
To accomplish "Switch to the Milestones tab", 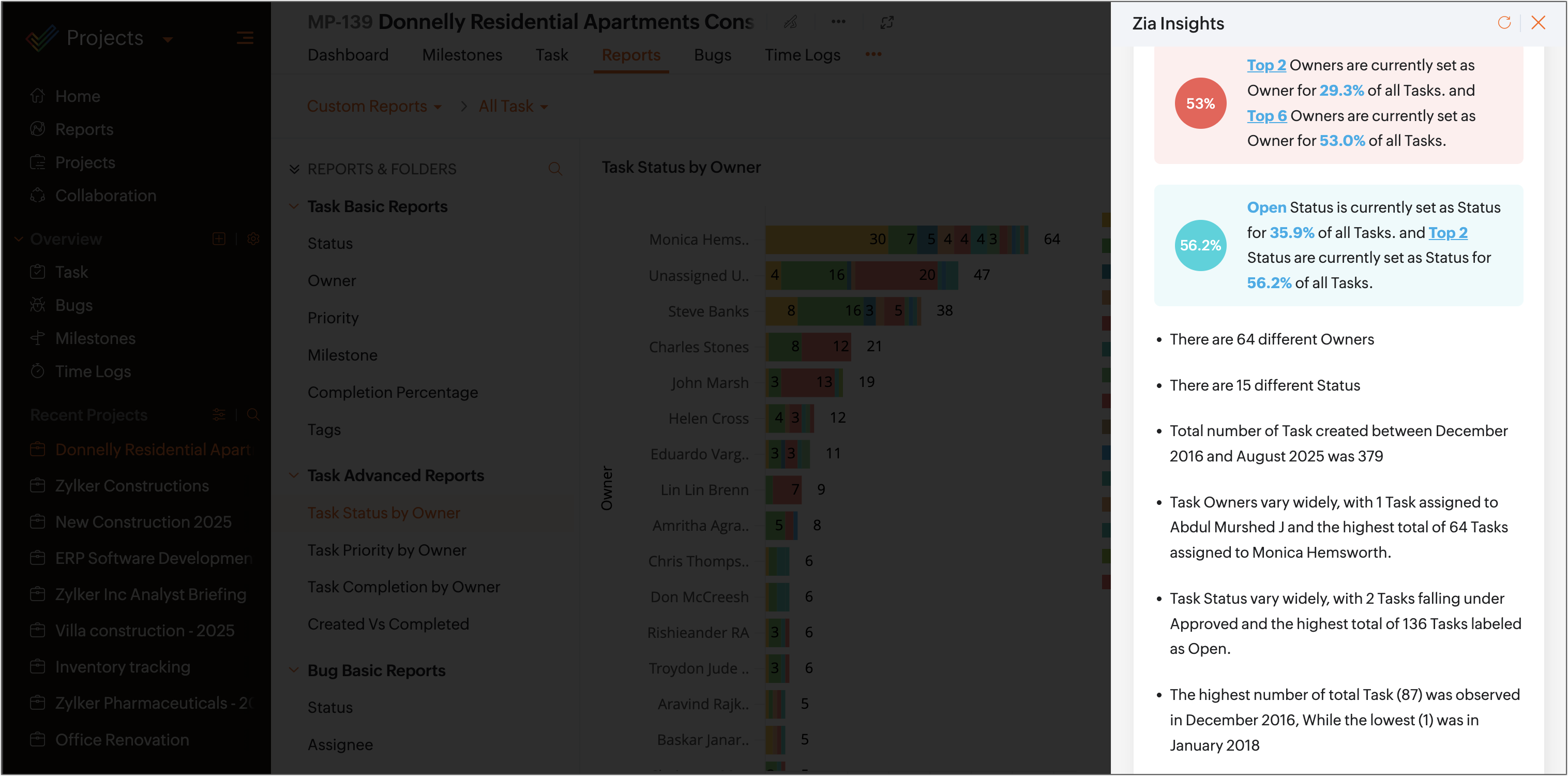I will point(461,55).
